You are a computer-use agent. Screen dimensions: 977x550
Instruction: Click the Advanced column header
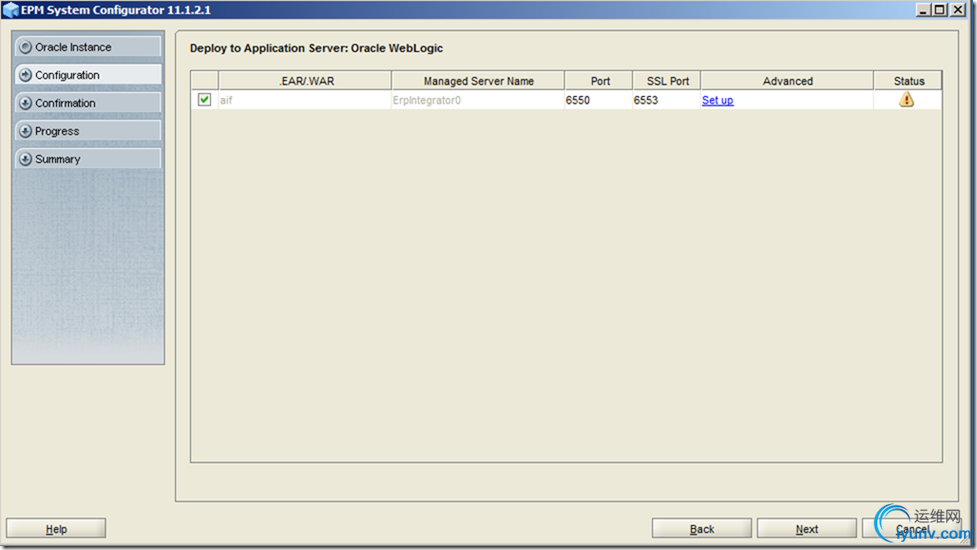(787, 81)
